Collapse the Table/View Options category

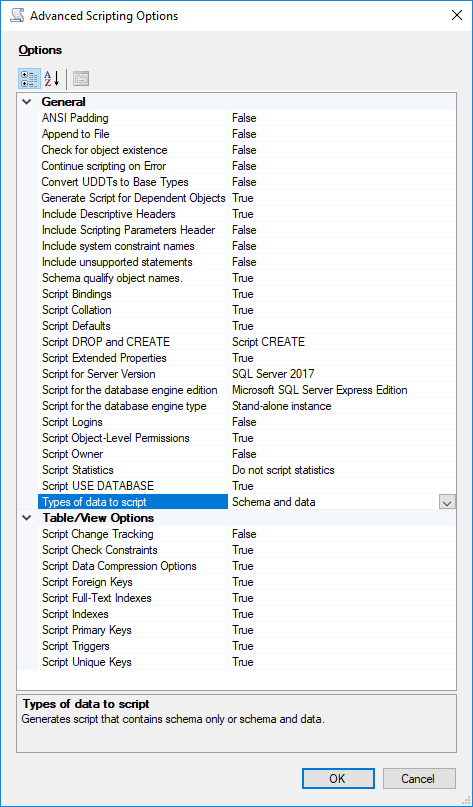pyautogui.click(x=26, y=518)
